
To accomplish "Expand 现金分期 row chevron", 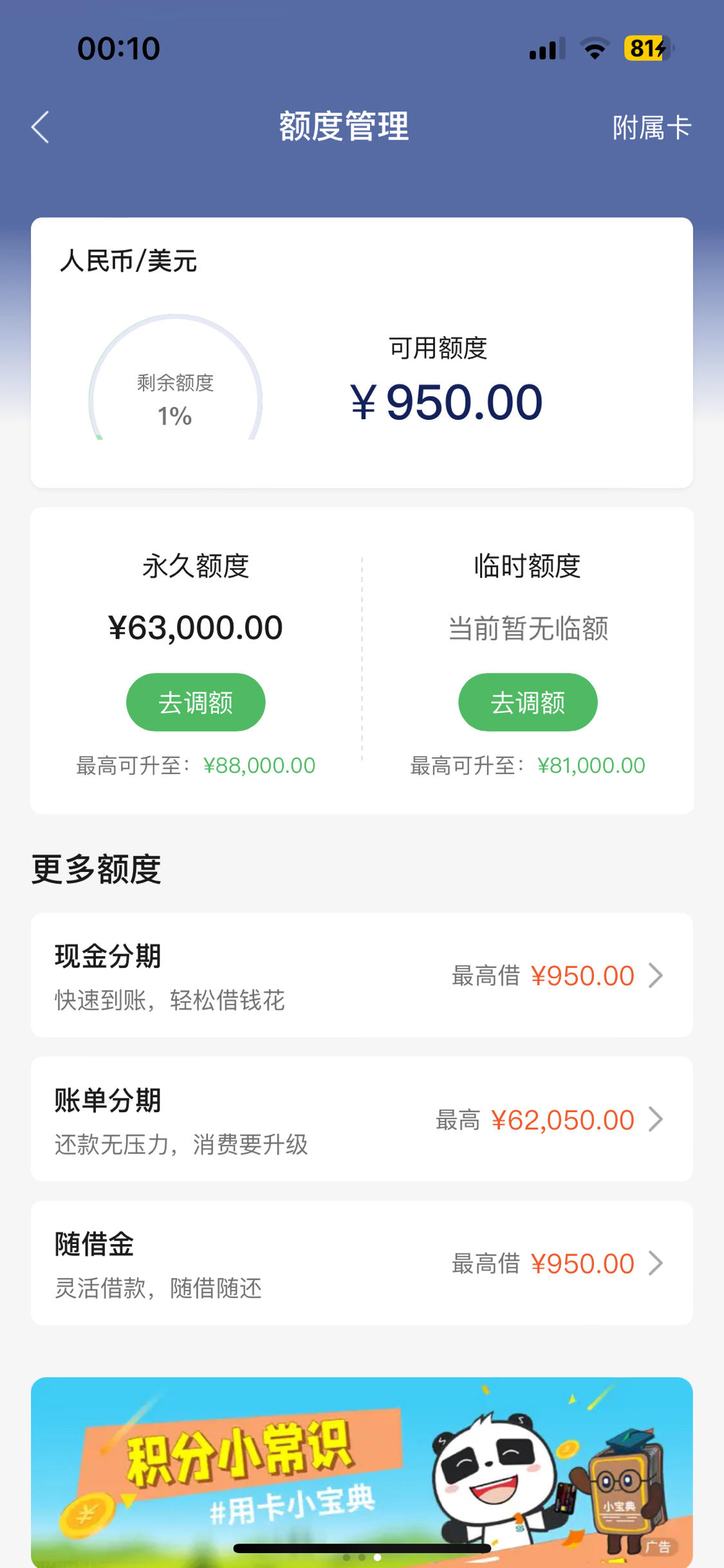I will (x=655, y=975).
